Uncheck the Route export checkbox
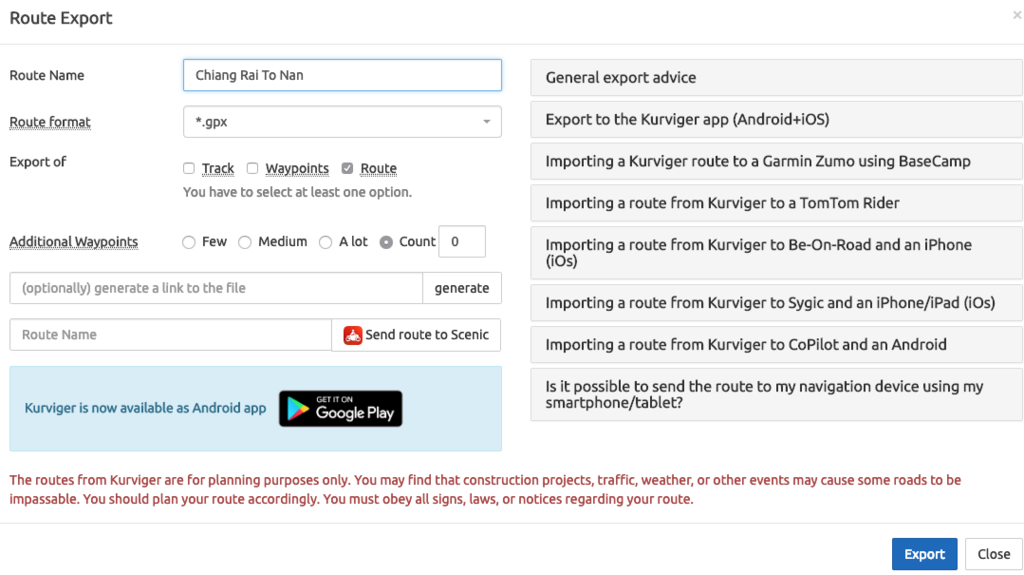The height and width of the screenshot is (575, 1024). [347, 169]
